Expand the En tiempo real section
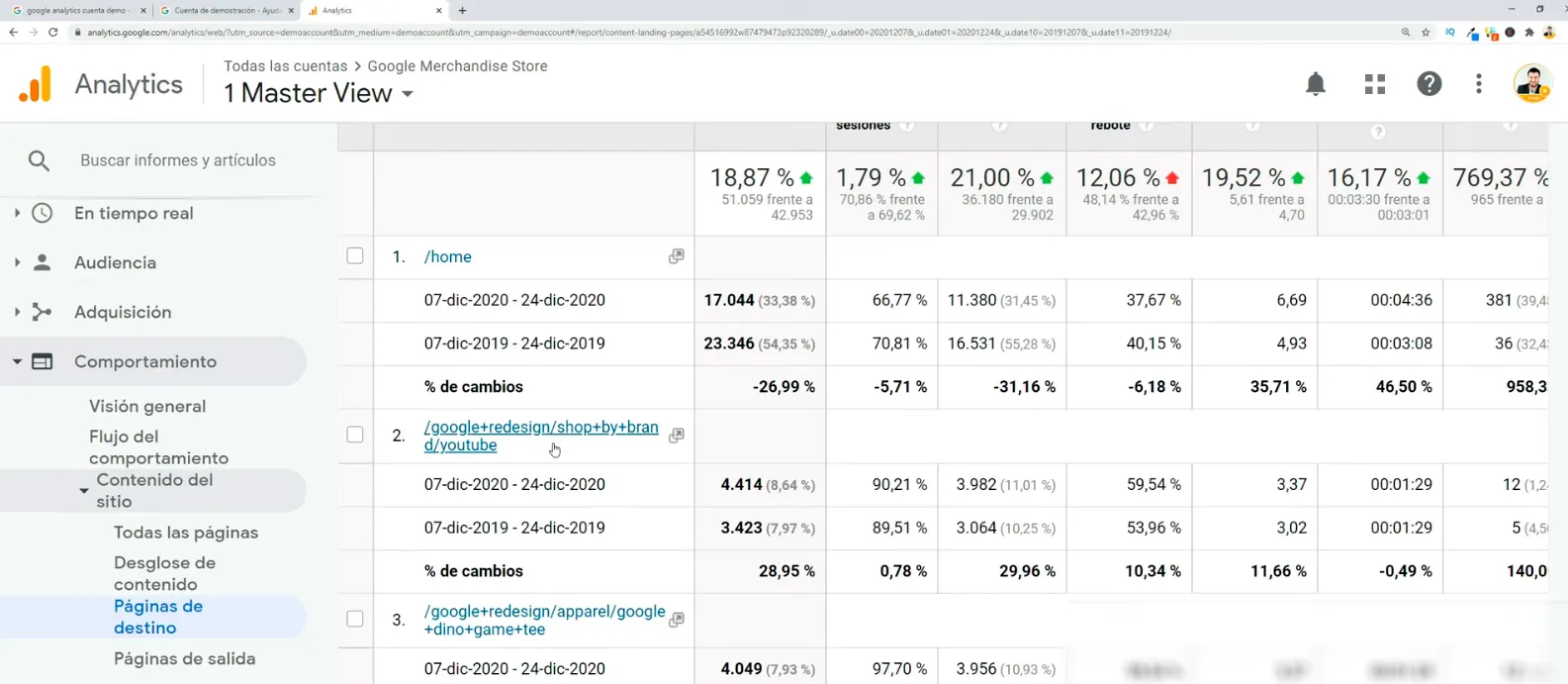Image resolution: width=1568 pixels, height=684 pixels. pyautogui.click(x=17, y=213)
